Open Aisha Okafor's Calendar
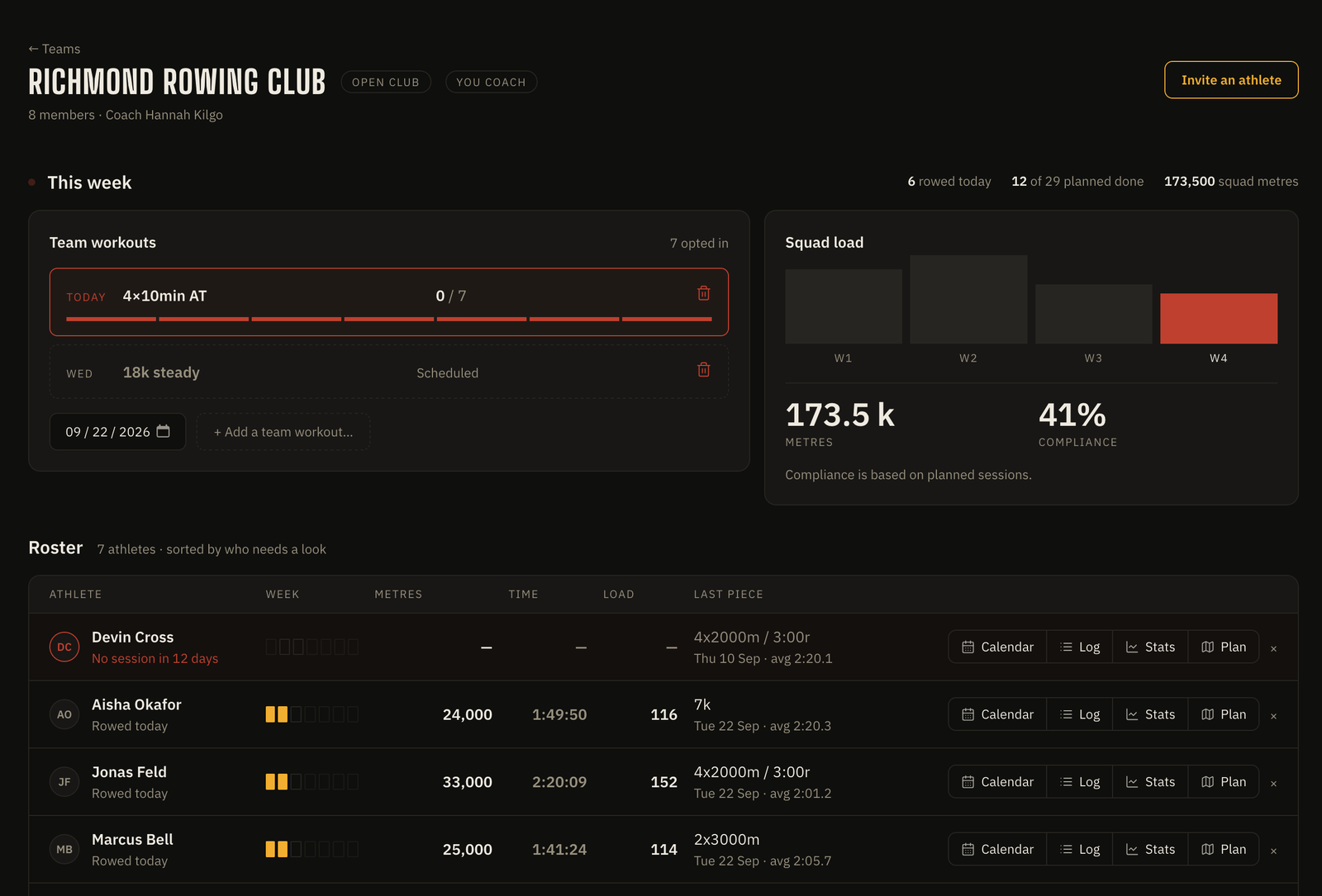Image resolution: width=1322 pixels, height=896 pixels. tap(997, 714)
